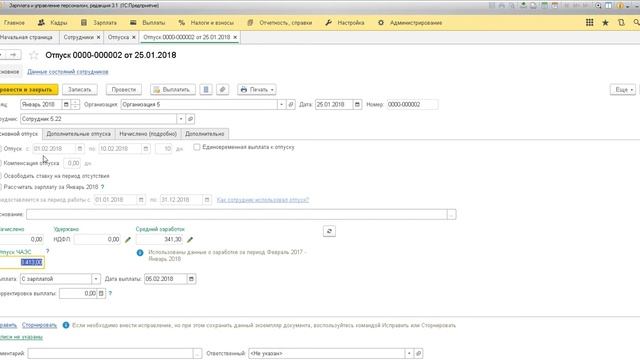The width and height of the screenshot is (640, 360).
Task: Toggle Единовременная выплата к отпуску checkbox
Action: pos(197,147)
